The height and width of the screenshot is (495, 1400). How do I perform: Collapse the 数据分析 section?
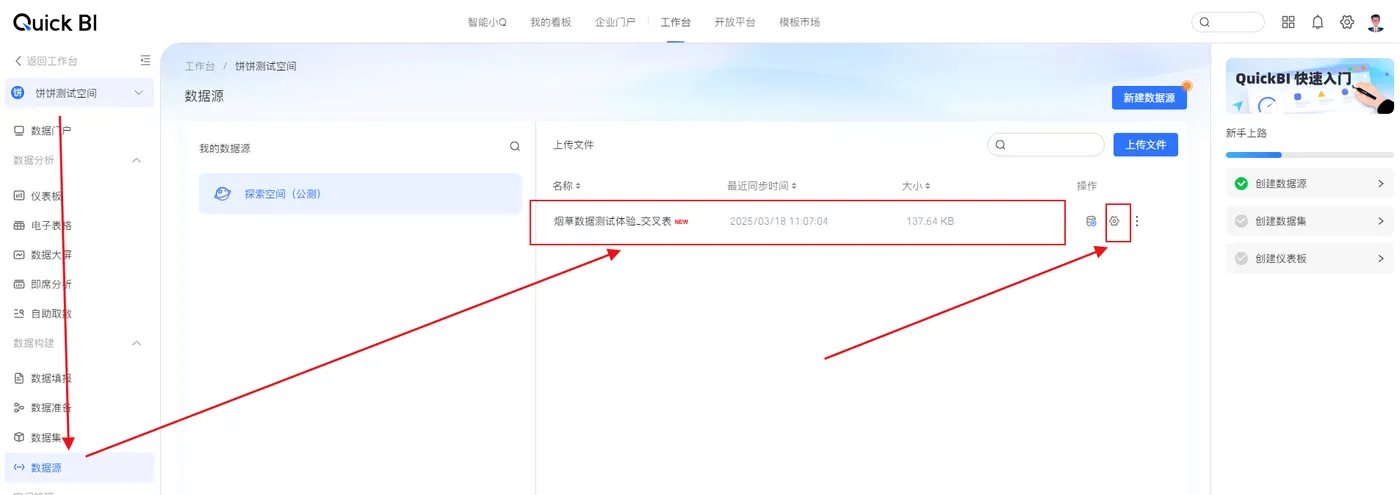(137, 160)
